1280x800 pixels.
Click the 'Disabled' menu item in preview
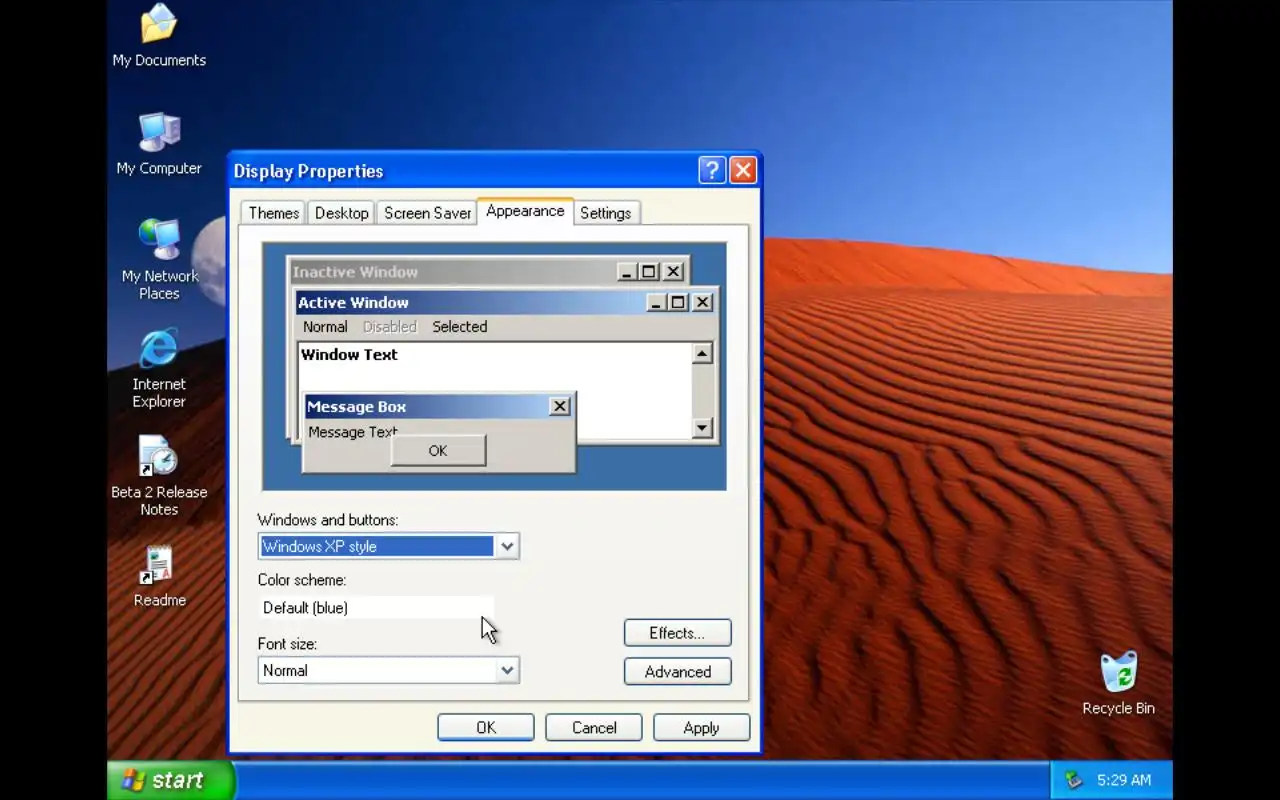pos(389,327)
